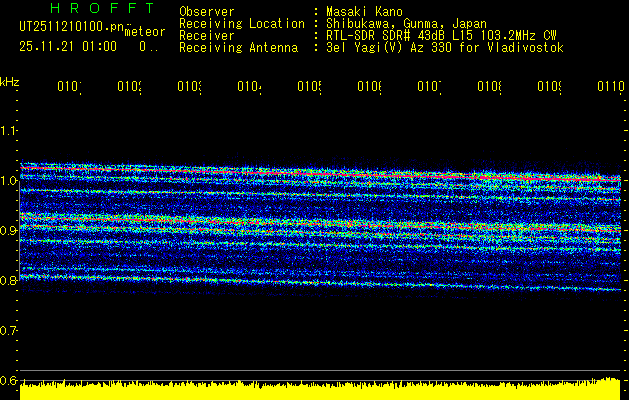Click the 1.0 frequency axis label
The width and height of the screenshot is (629, 400).
tap(10, 181)
